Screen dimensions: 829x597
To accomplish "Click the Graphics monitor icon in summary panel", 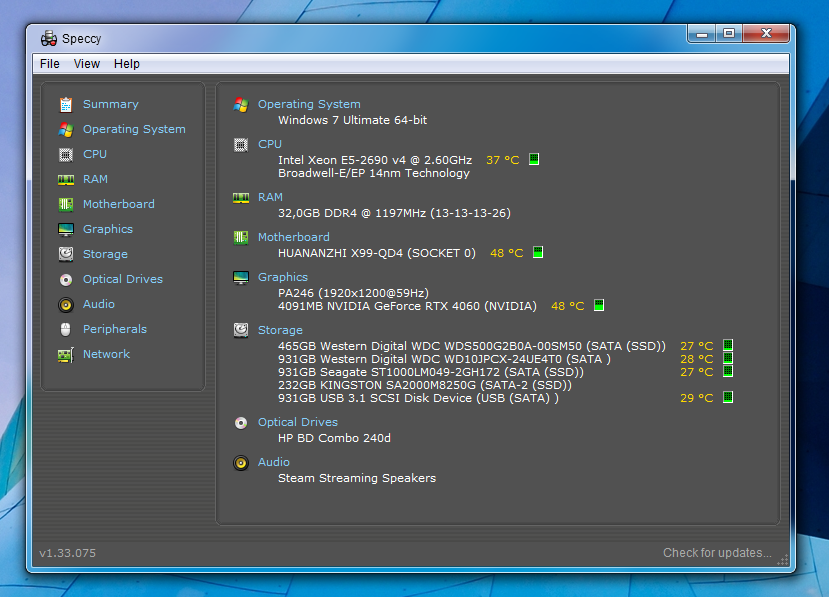I will tap(241, 278).
